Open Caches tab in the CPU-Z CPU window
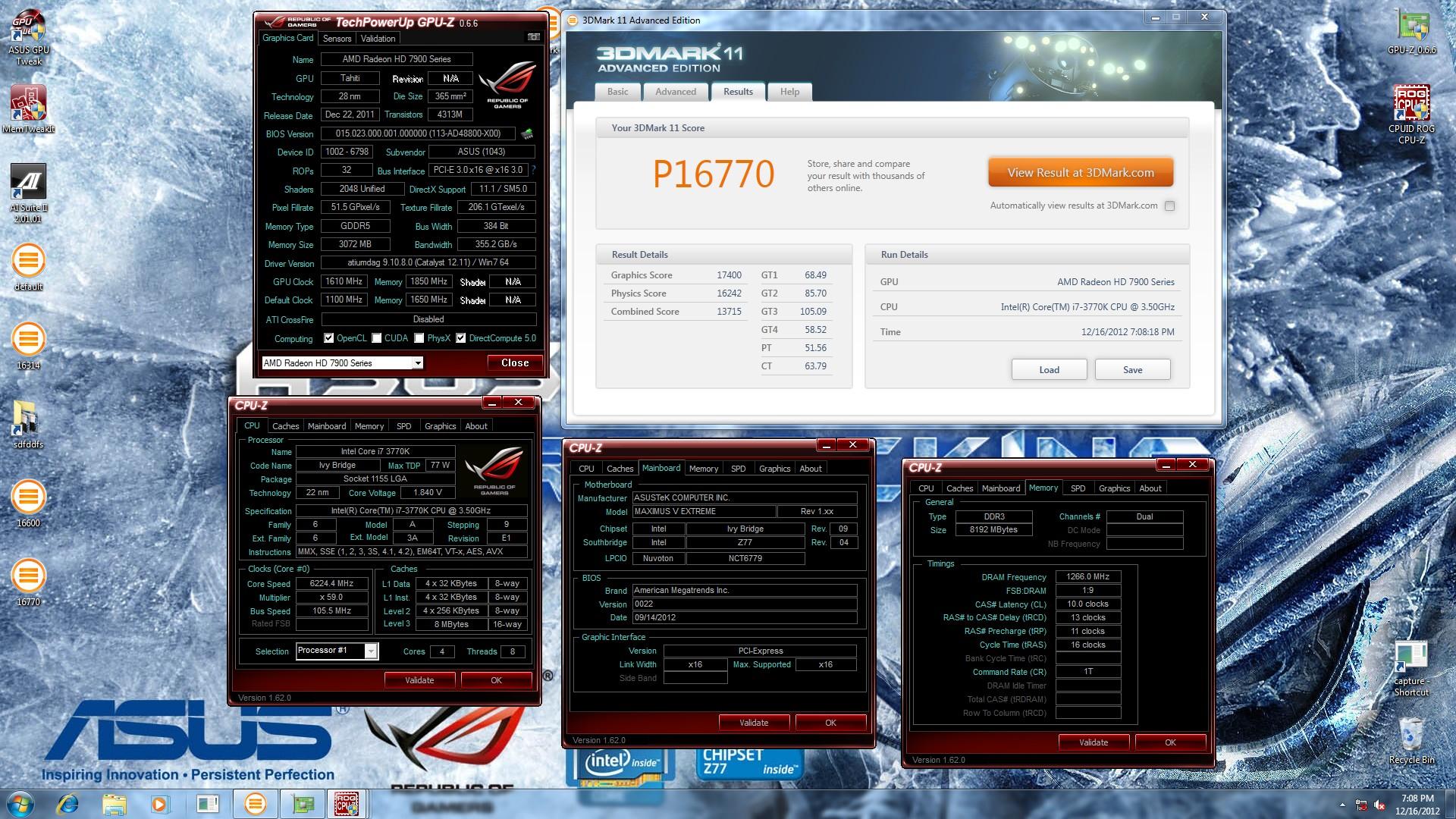Screen dimensions: 1456x819 285,426
